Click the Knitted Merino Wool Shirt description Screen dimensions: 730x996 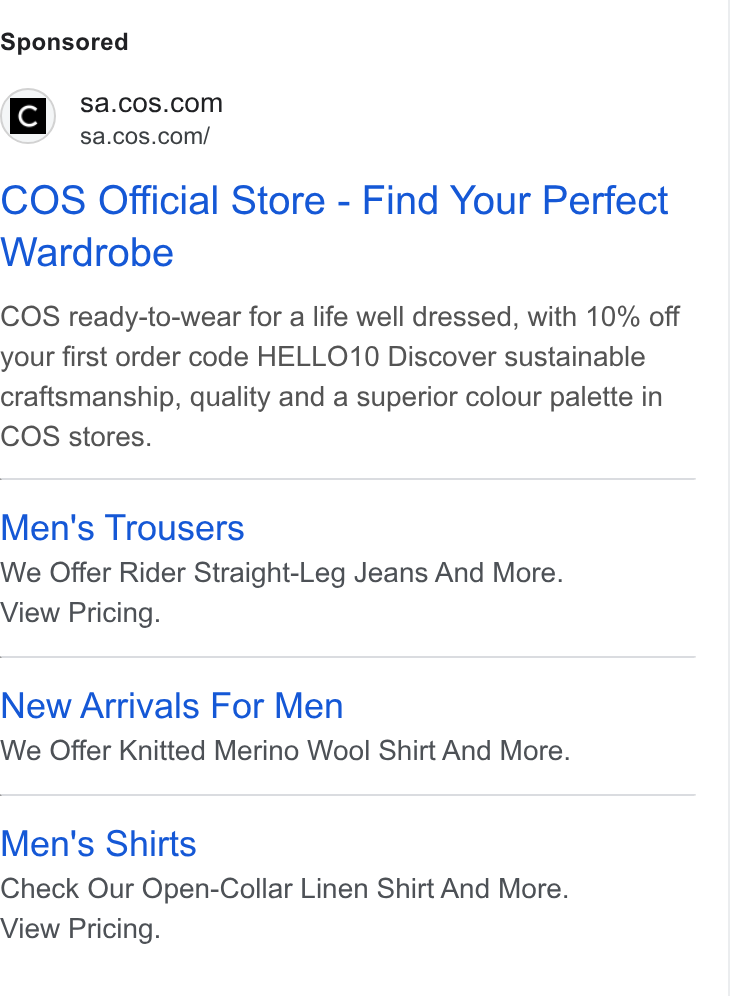tap(285, 750)
